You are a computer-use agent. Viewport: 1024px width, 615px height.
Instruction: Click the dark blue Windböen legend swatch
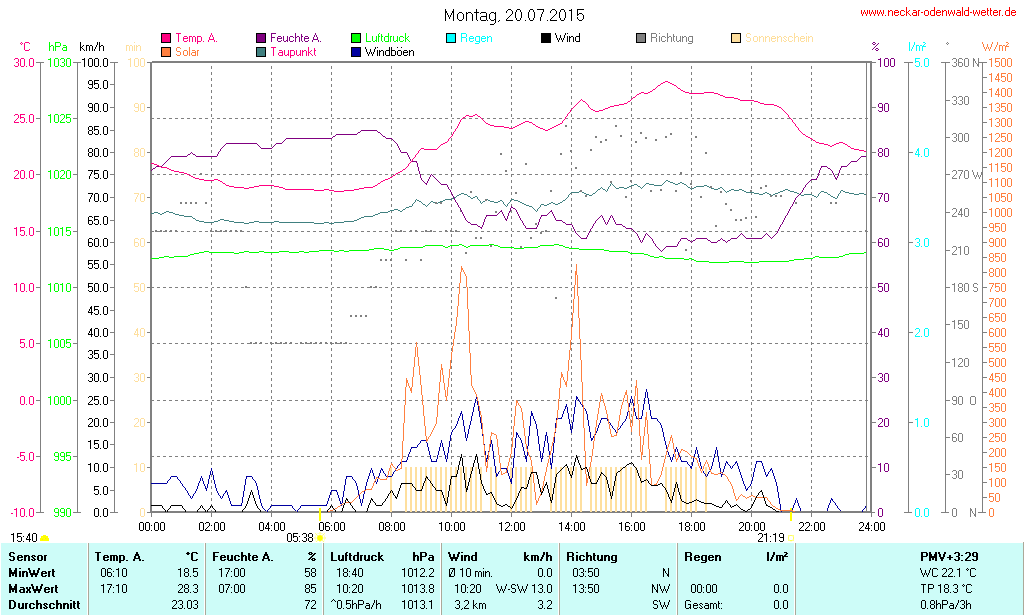click(357, 51)
